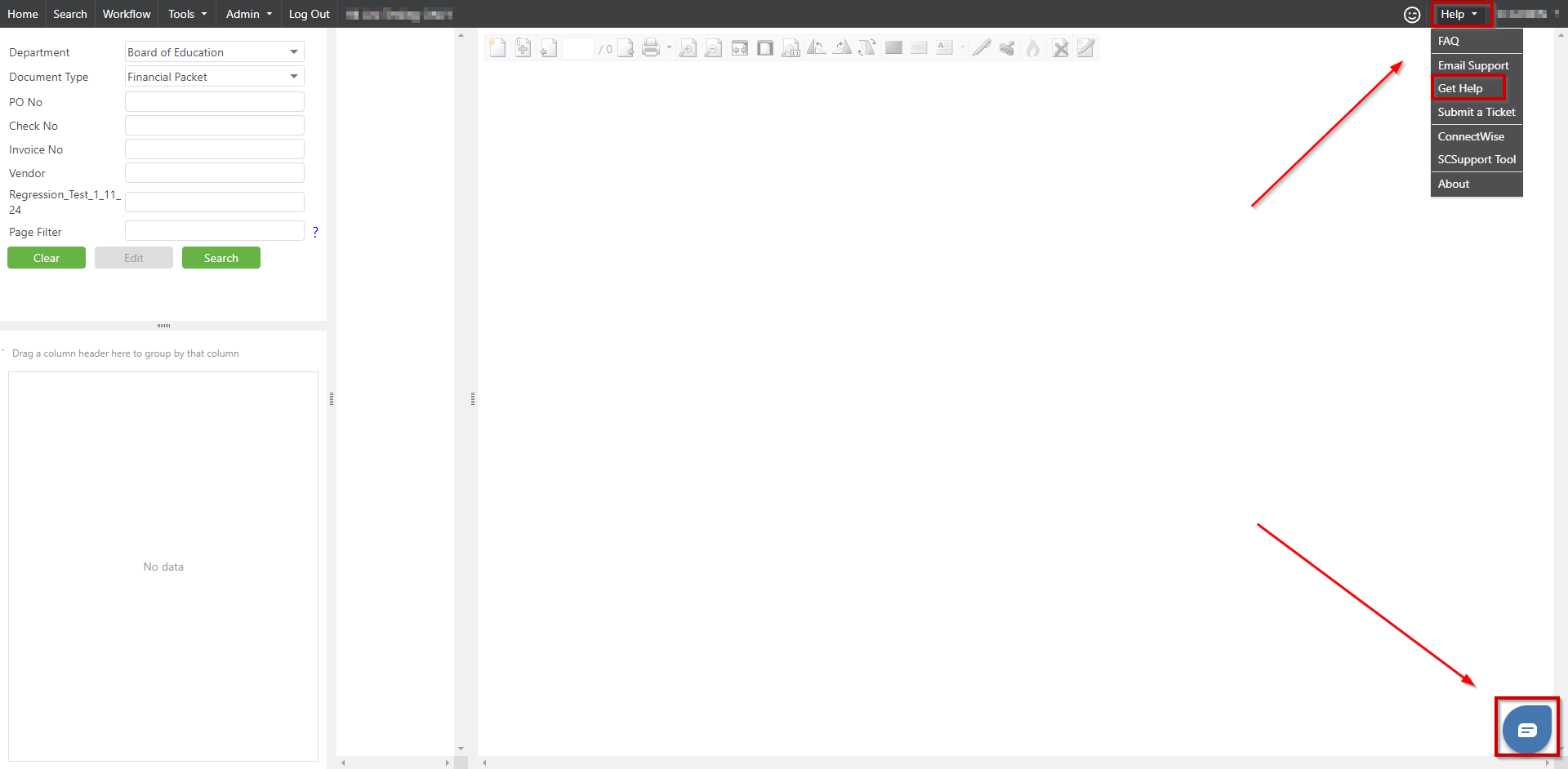Viewport: 1568px width, 769px height.
Task: Open the print options dropdown arrow
Action: 669,47
